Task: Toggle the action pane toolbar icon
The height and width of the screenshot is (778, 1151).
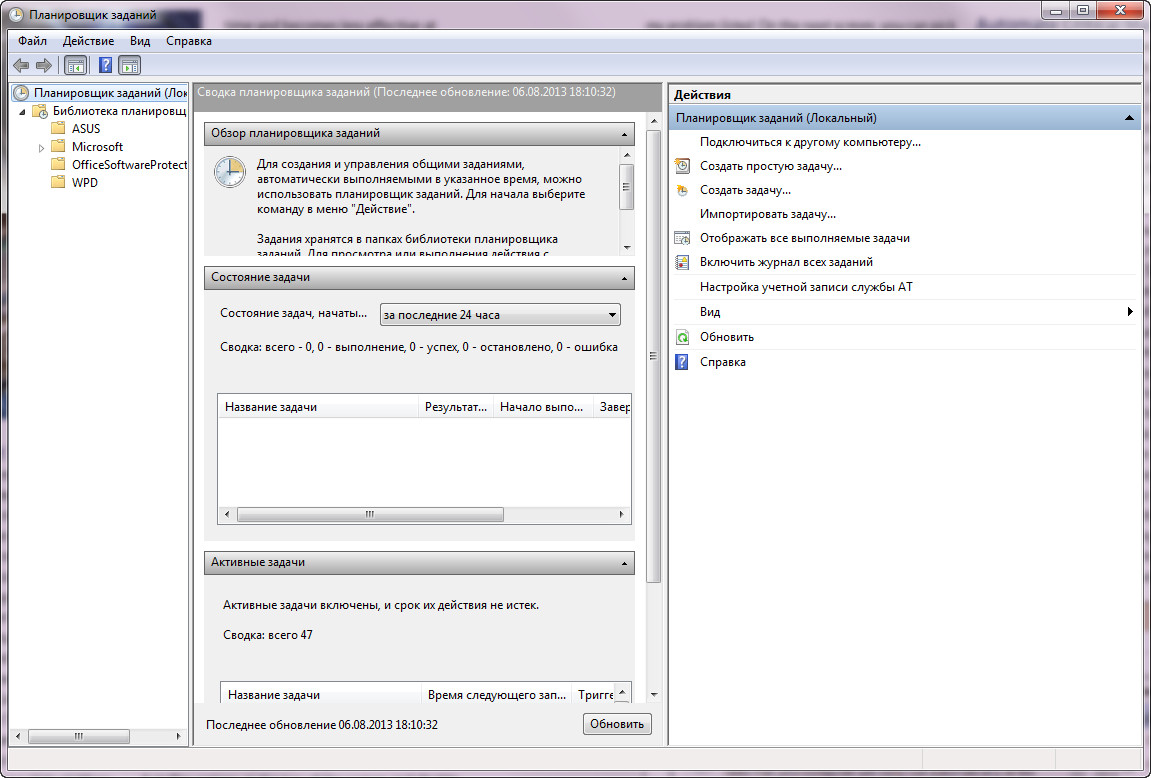Action: coord(130,65)
